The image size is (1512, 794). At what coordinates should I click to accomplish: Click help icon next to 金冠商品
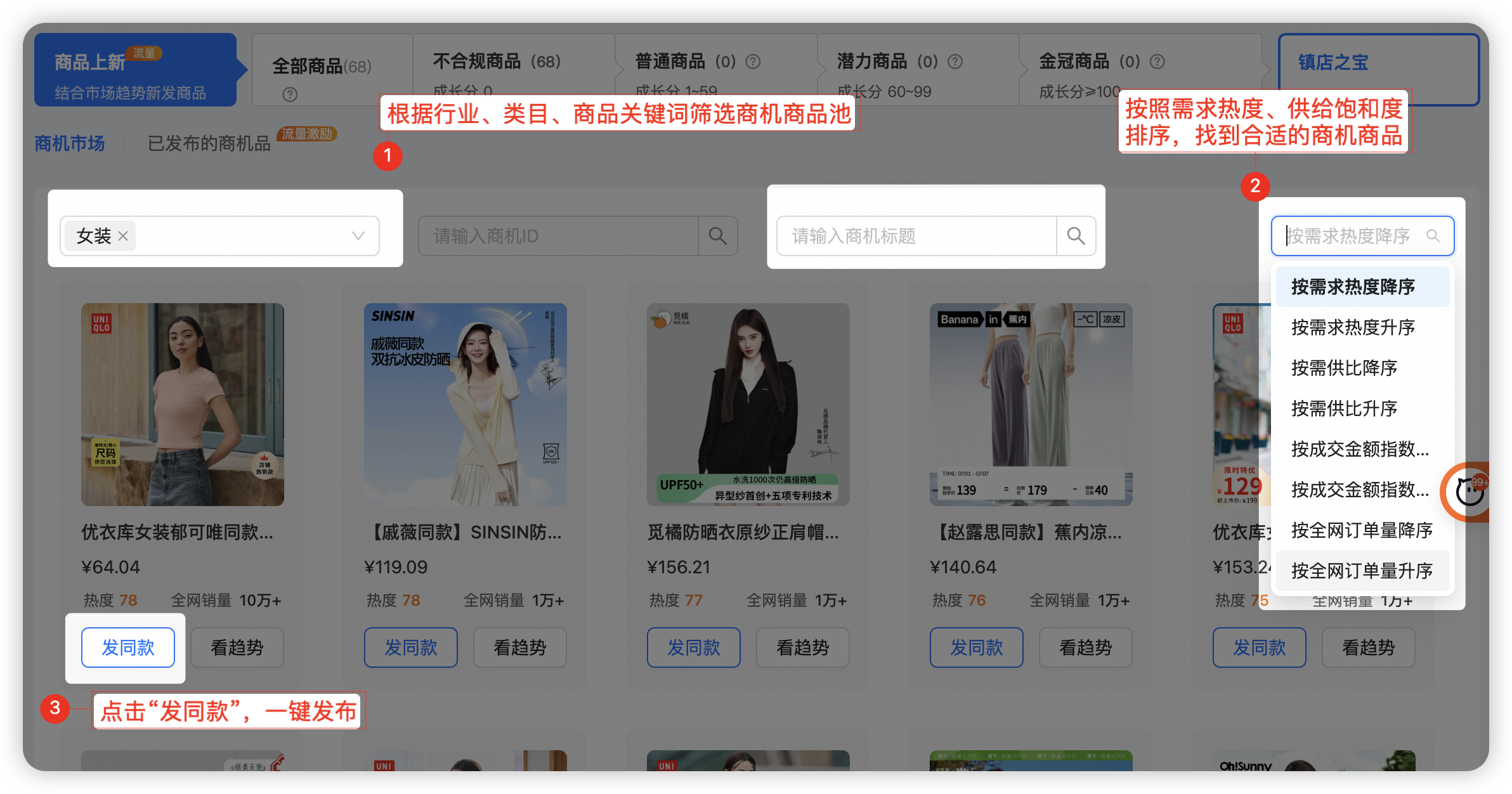pyautogui.click(x=1157, y=62)
